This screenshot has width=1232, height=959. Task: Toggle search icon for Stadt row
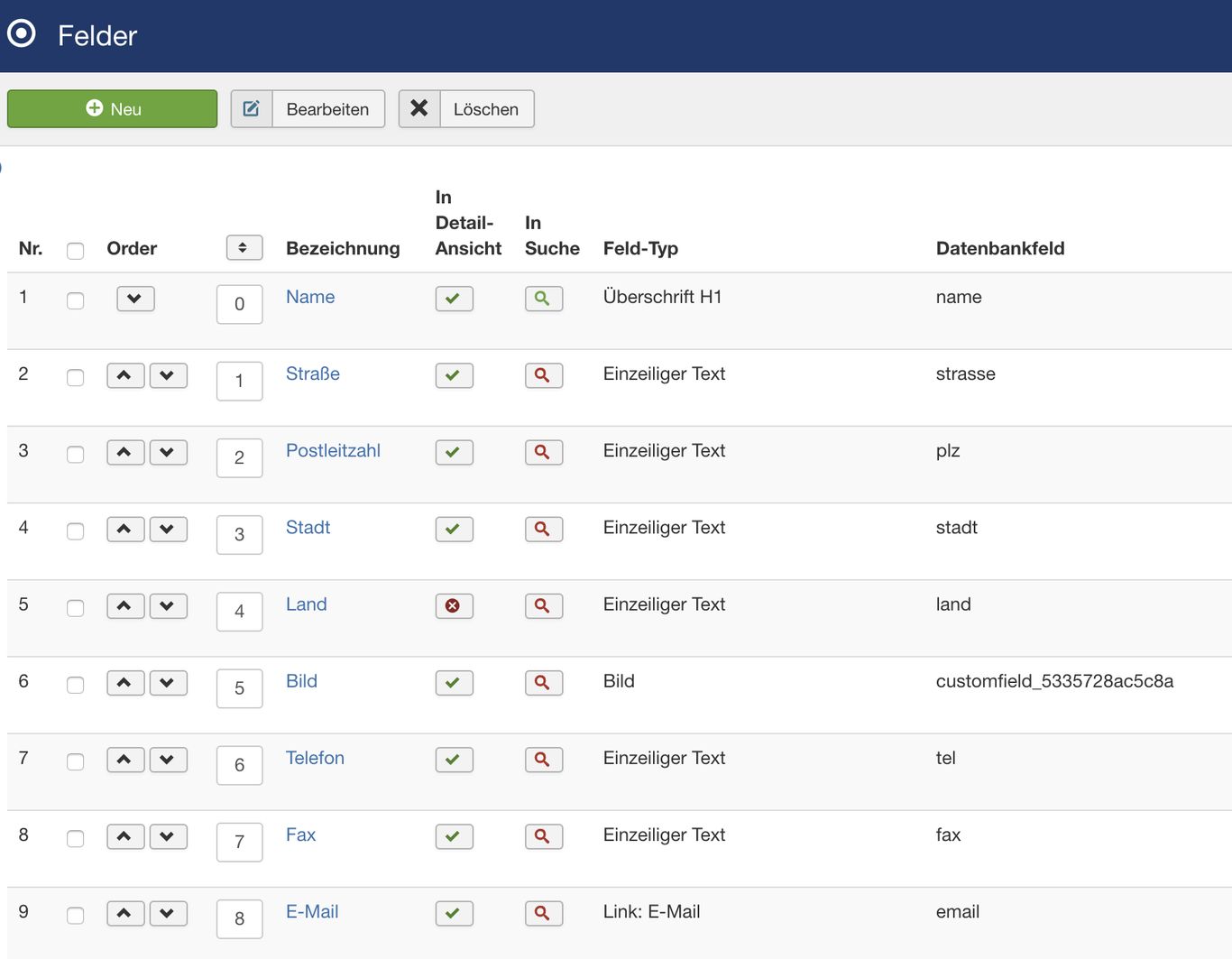pos(544,529)
